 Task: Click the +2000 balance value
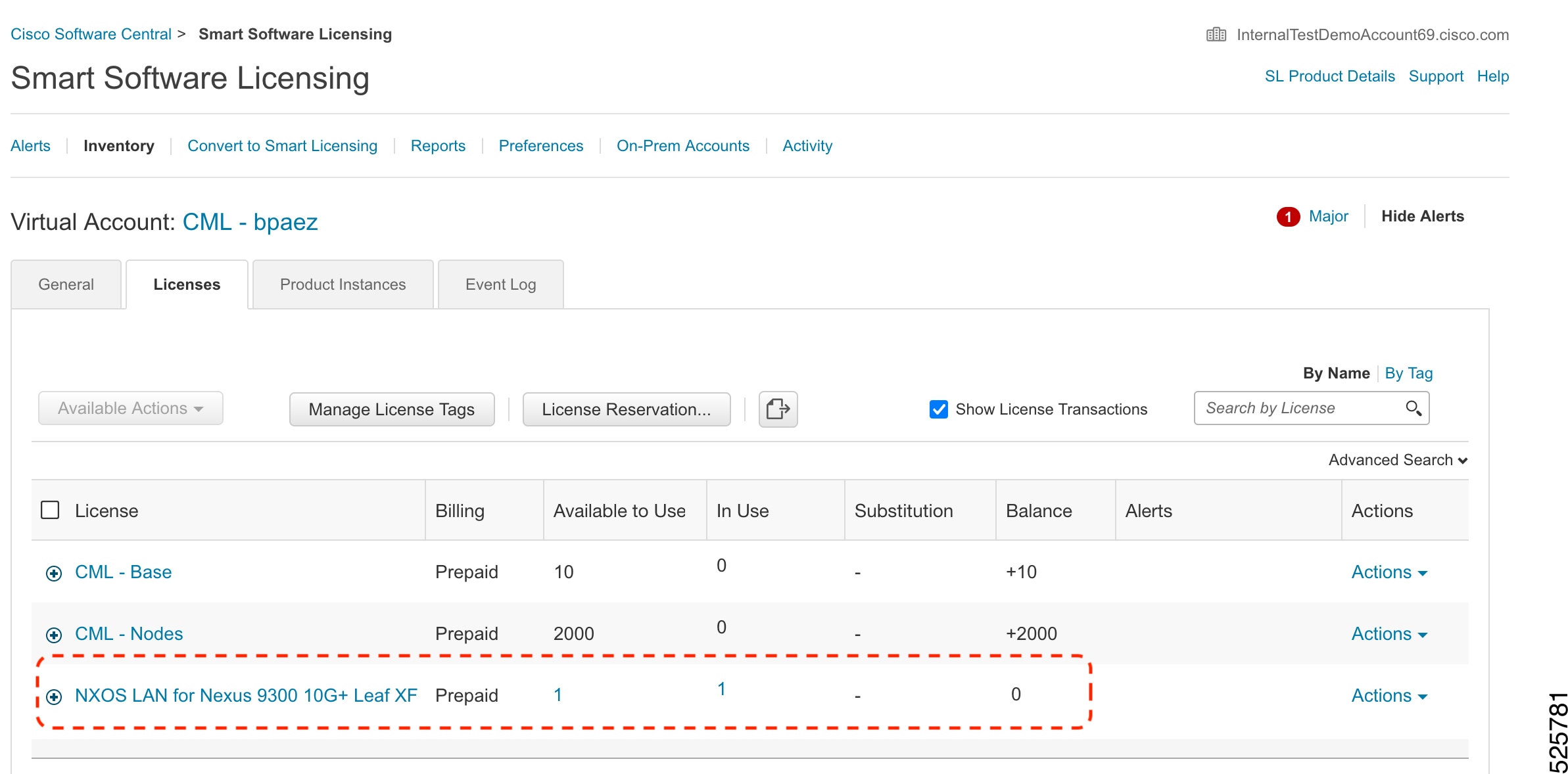pos(1032,633)
